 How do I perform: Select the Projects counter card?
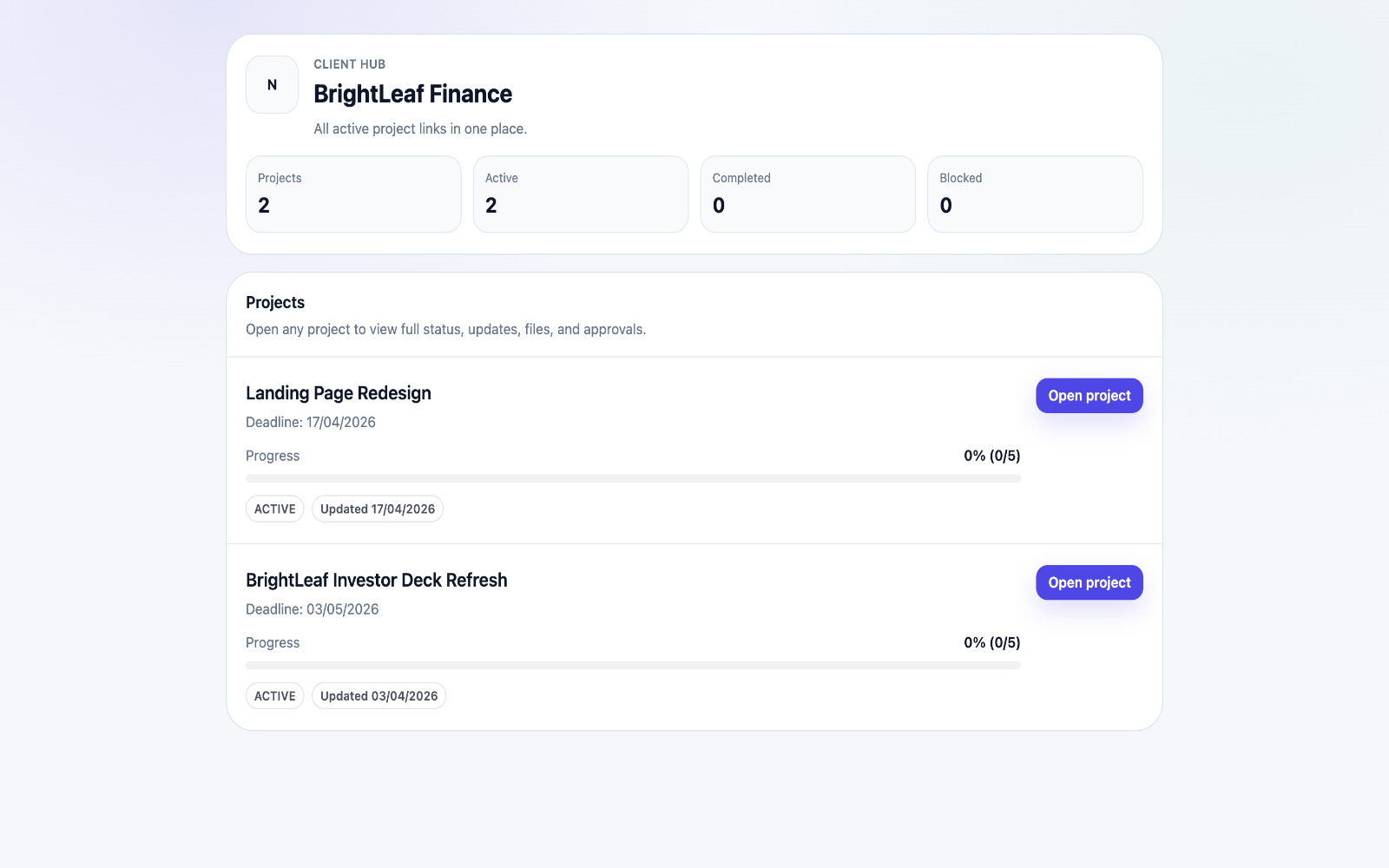(353, 194)
